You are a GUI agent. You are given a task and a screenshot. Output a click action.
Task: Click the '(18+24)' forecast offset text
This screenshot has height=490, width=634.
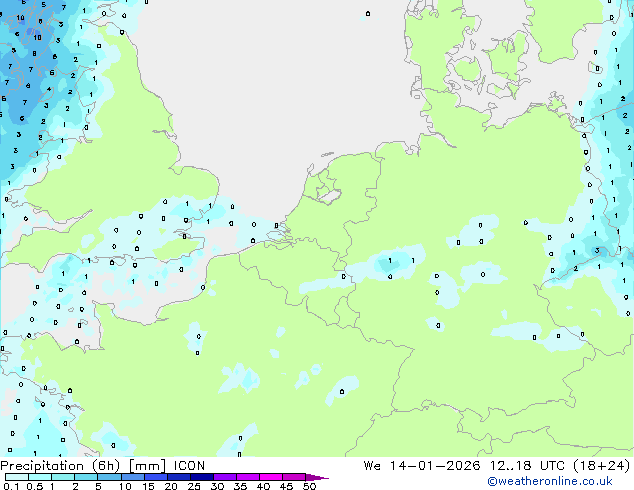tap(602, 466)
